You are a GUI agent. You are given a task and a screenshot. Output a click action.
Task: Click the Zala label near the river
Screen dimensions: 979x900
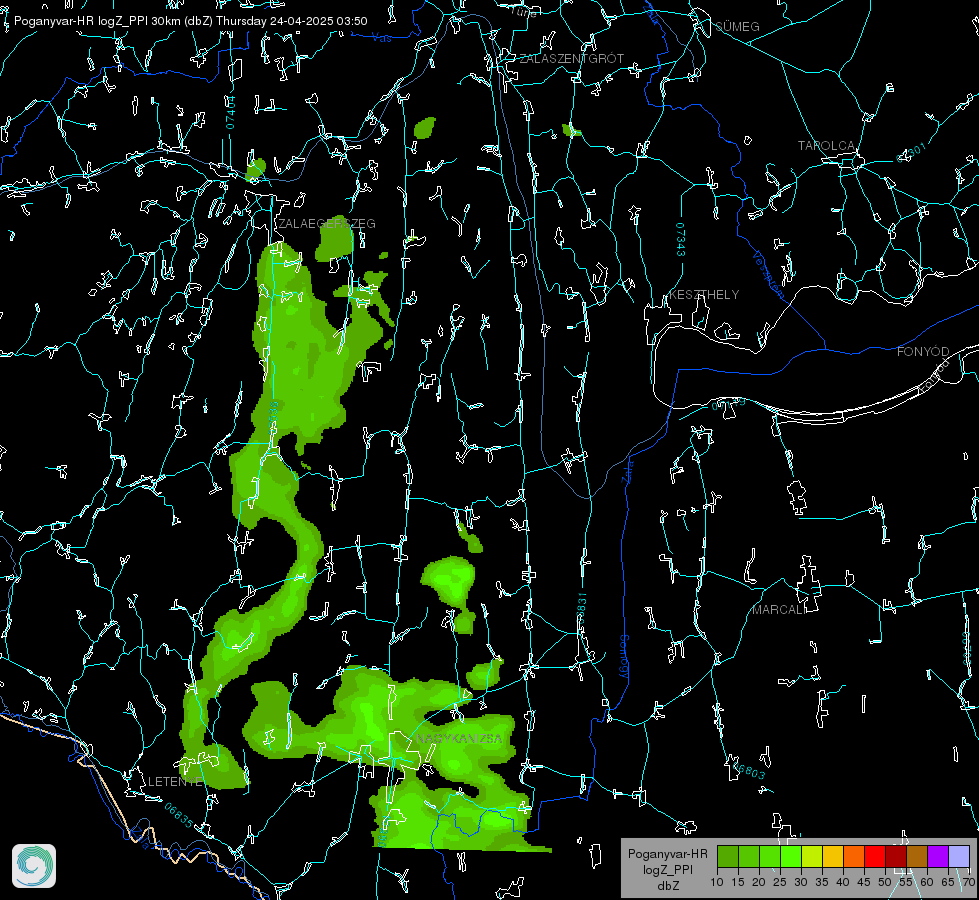pyautogui.click(x=628, y=471)
